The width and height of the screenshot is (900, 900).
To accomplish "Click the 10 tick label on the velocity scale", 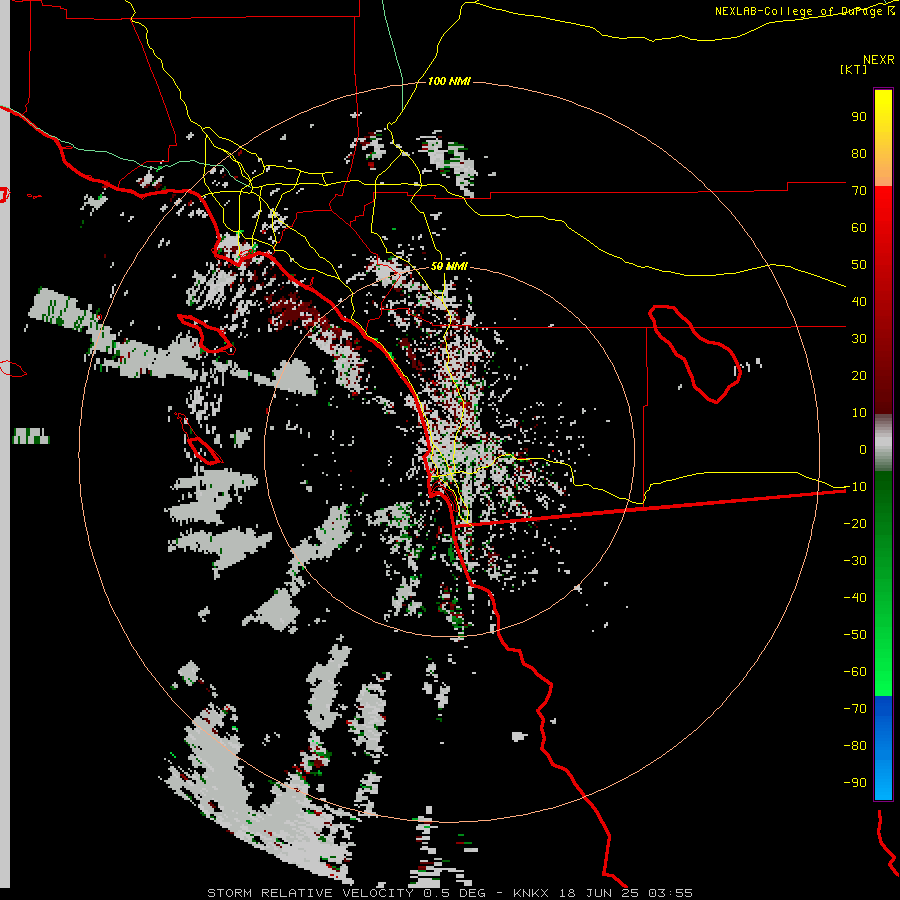I will 859,413.
